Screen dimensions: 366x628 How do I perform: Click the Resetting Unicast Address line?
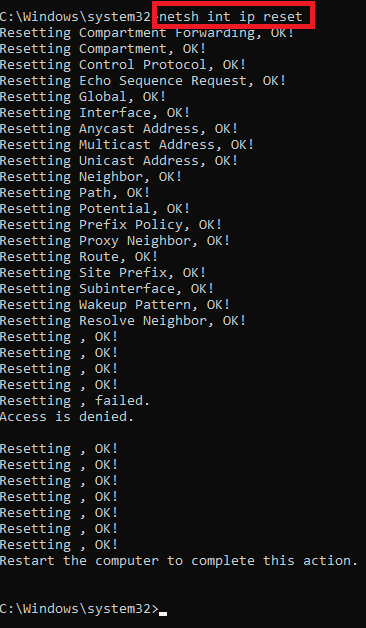119,161
